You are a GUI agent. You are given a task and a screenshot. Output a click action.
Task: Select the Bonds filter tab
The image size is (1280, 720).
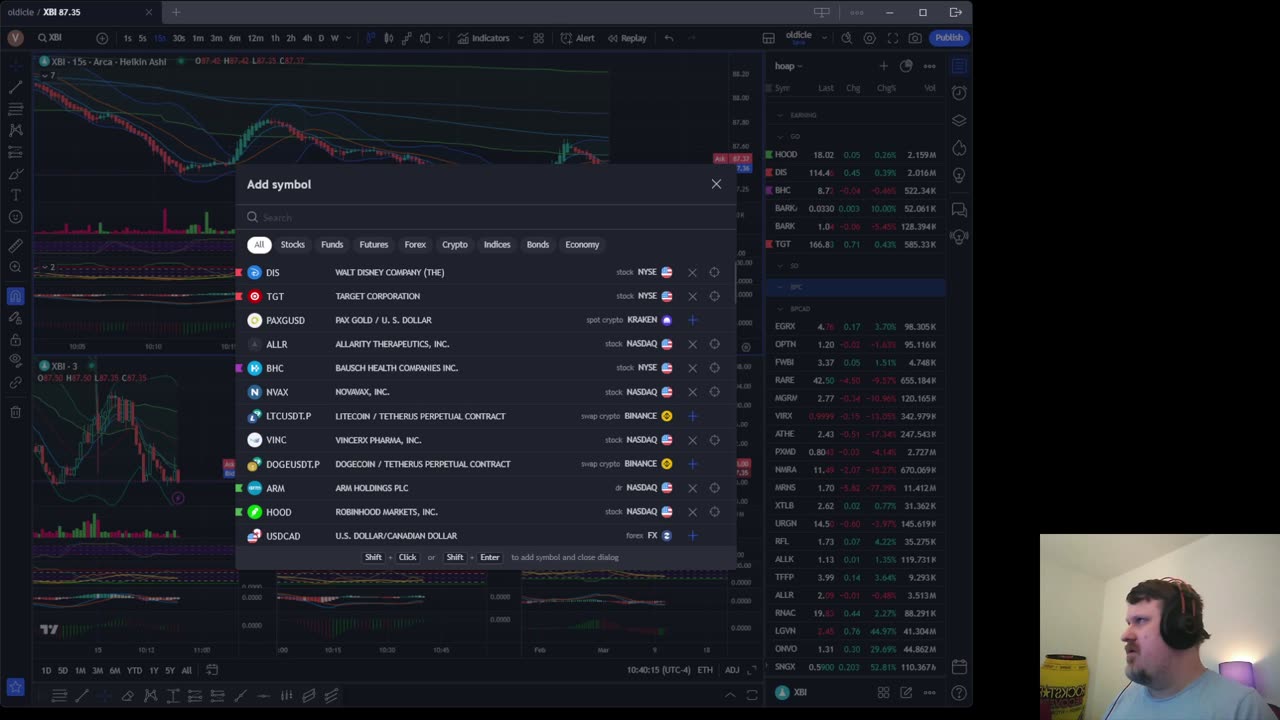tap(538, 244)
